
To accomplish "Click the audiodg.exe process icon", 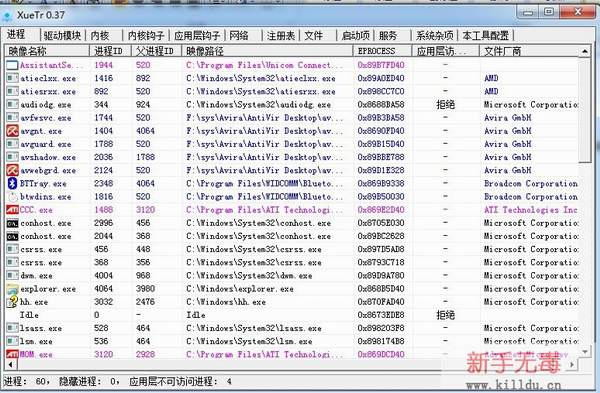I will (12, 104).
